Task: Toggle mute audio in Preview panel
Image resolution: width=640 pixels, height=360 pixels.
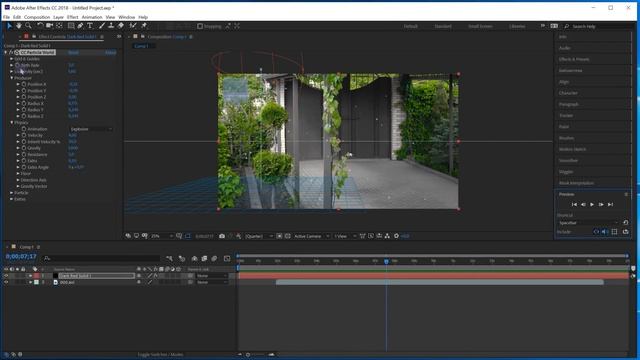Action: [x=605, y=232]
